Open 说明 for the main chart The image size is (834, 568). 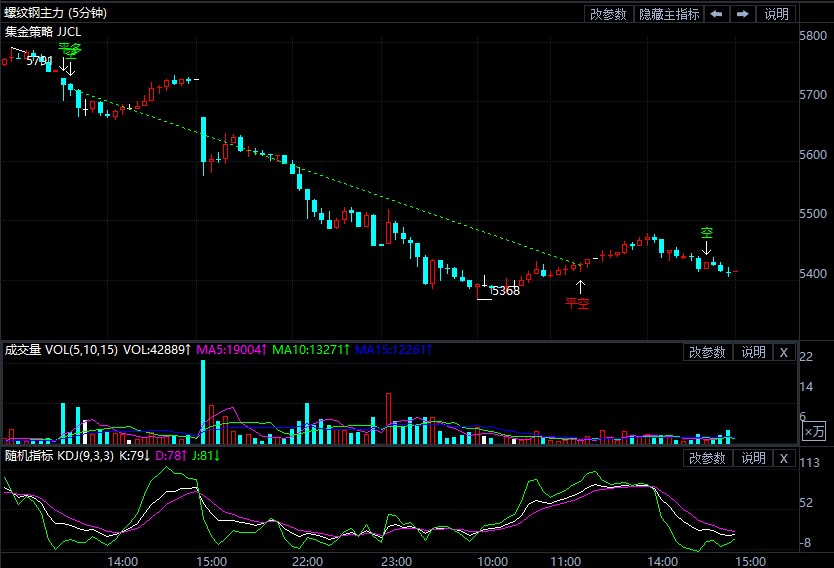click(x=776, y=14)
